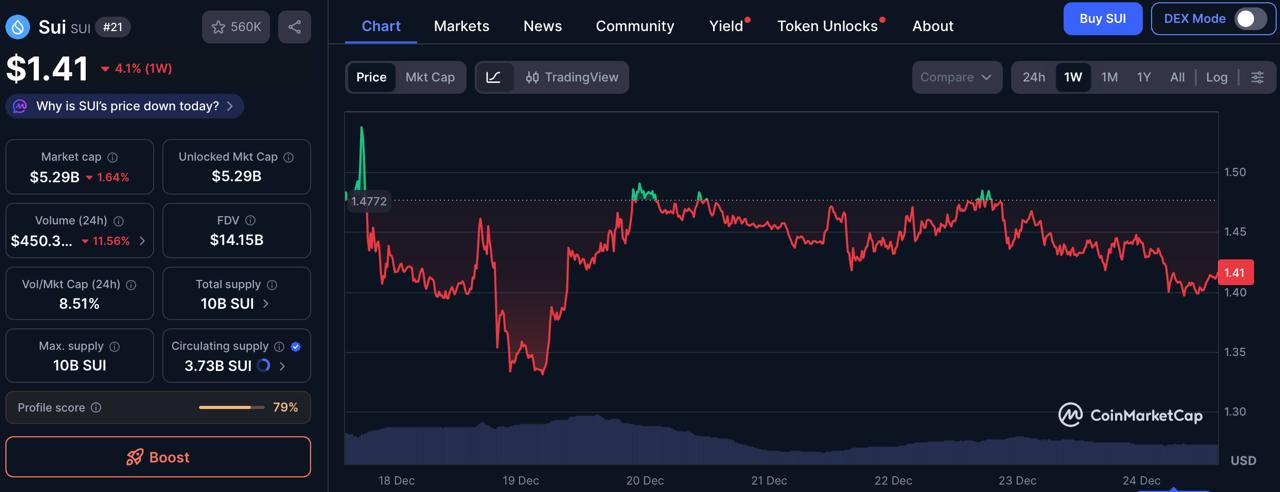Click Profile score info icon

coord(96,408)
